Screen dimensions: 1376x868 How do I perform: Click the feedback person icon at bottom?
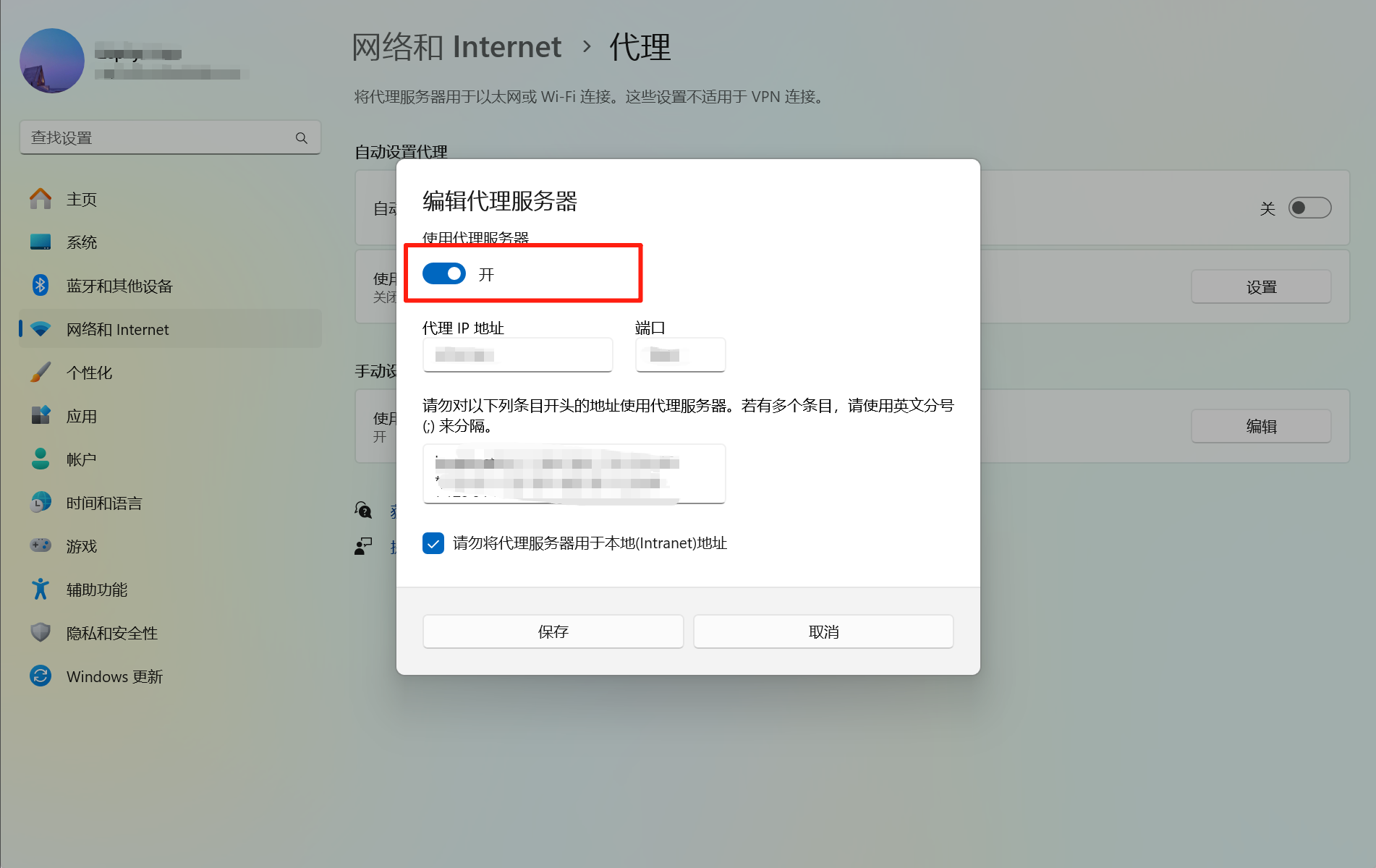363,546
